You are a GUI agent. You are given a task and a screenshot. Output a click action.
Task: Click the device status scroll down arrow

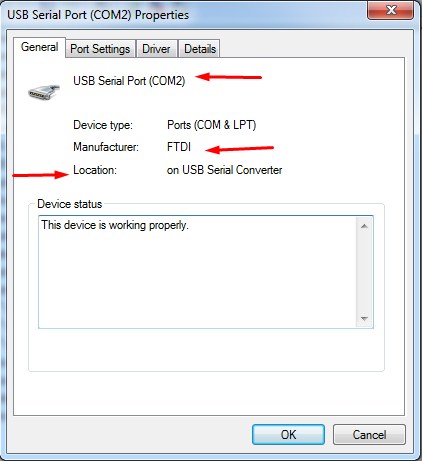[x=364, y=319]
